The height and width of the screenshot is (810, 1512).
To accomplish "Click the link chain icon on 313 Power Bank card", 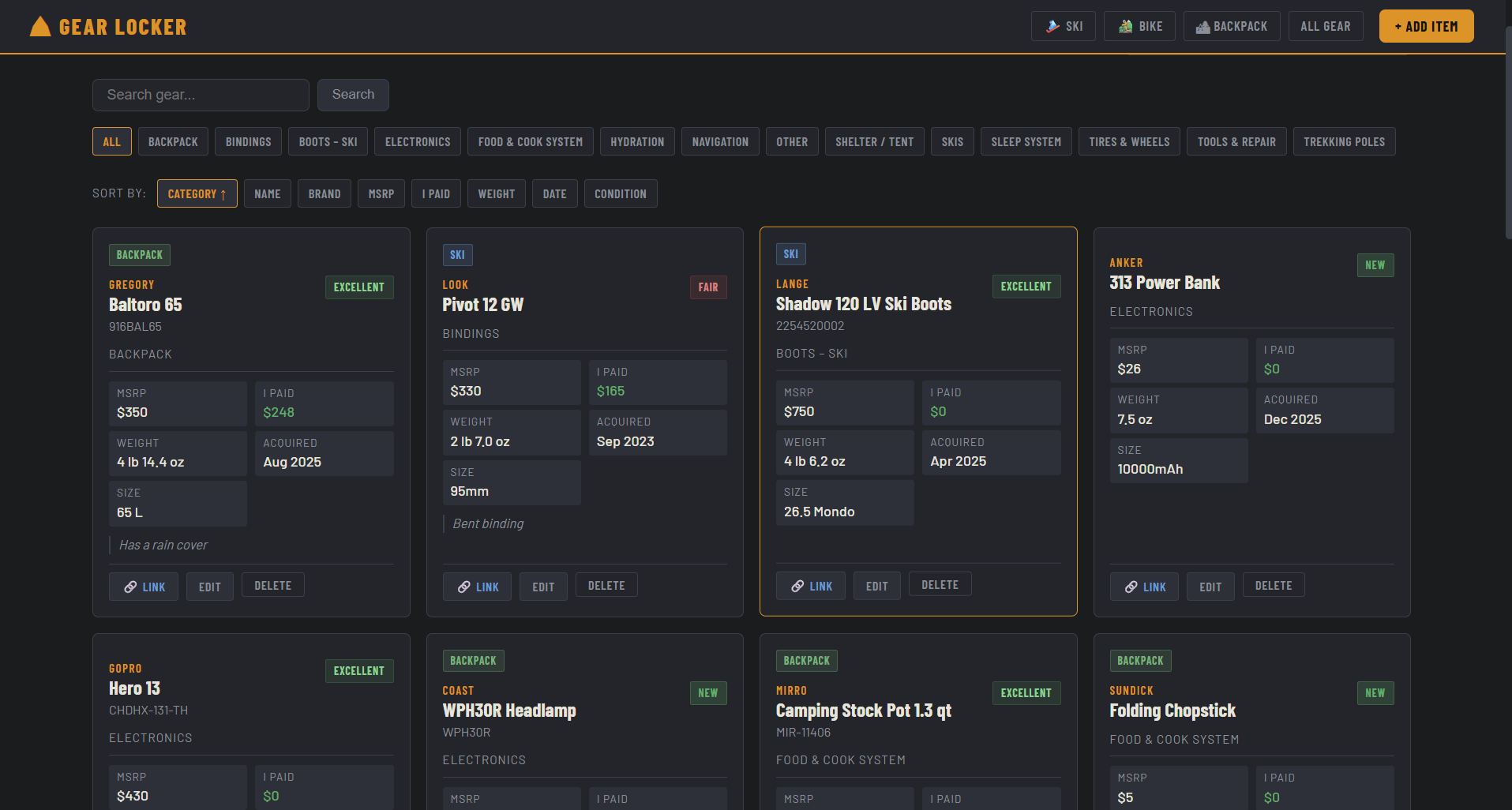I will tap(1131, 587).
